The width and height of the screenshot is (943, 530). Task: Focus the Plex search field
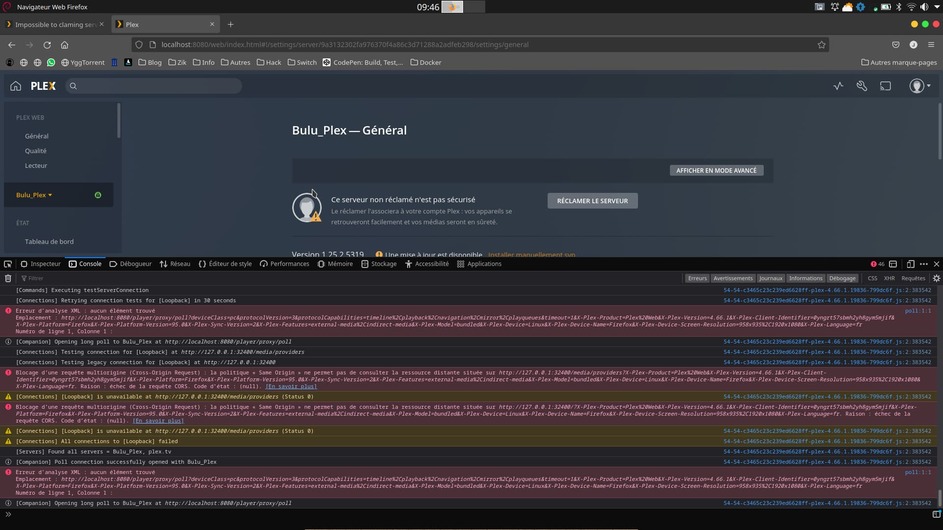tap(154, 86)
